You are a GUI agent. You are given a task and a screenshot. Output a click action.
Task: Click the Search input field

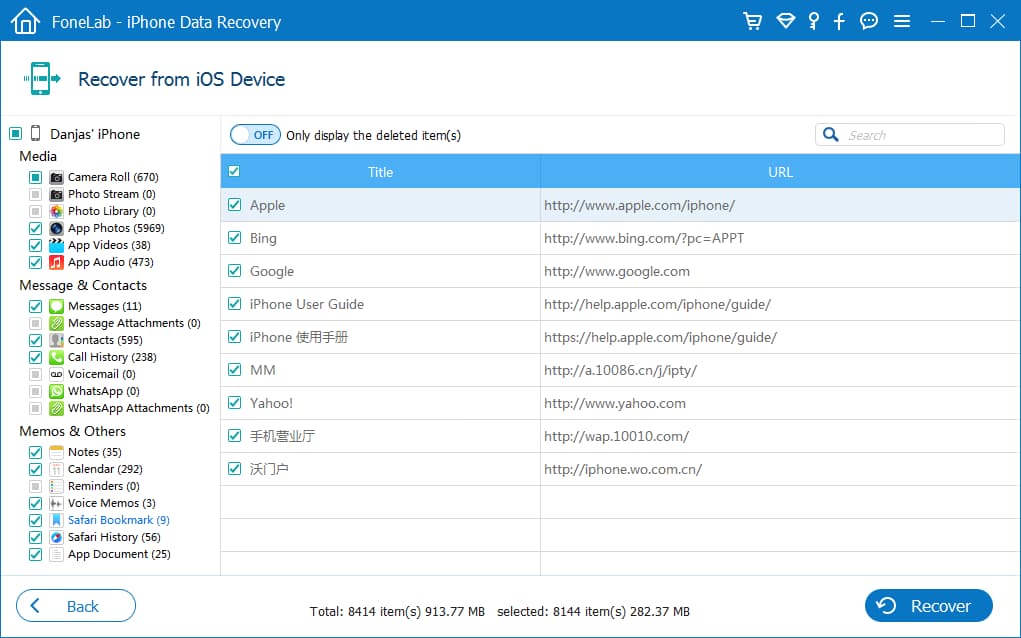[x=922, y=135]
